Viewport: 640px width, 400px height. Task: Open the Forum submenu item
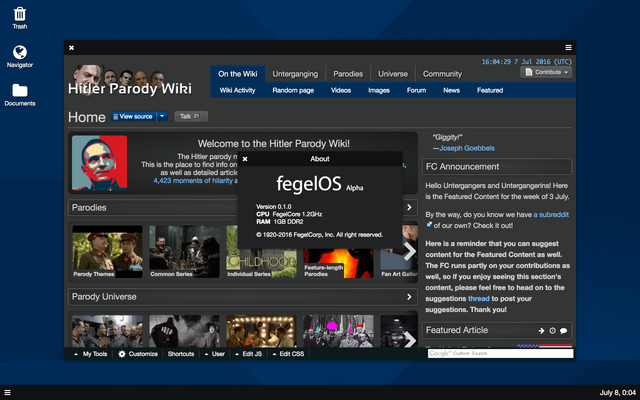pyautogui.click(x=416, y=90)
